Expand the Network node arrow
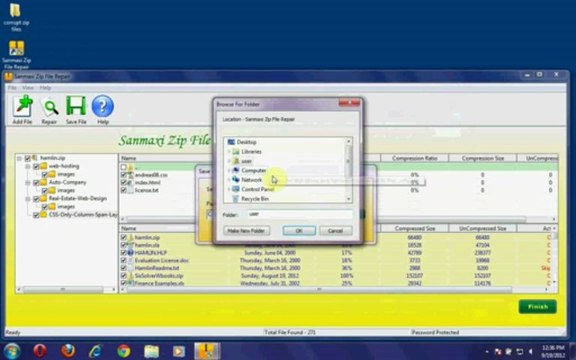576x360 pixels. 229,180
